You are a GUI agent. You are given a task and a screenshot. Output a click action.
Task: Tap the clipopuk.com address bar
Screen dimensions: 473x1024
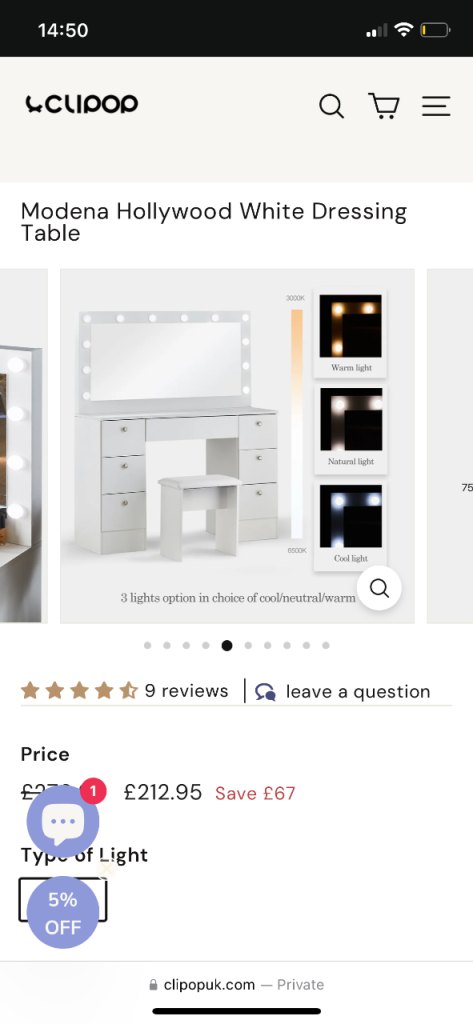pyautogui.click(x=236, y=984)
